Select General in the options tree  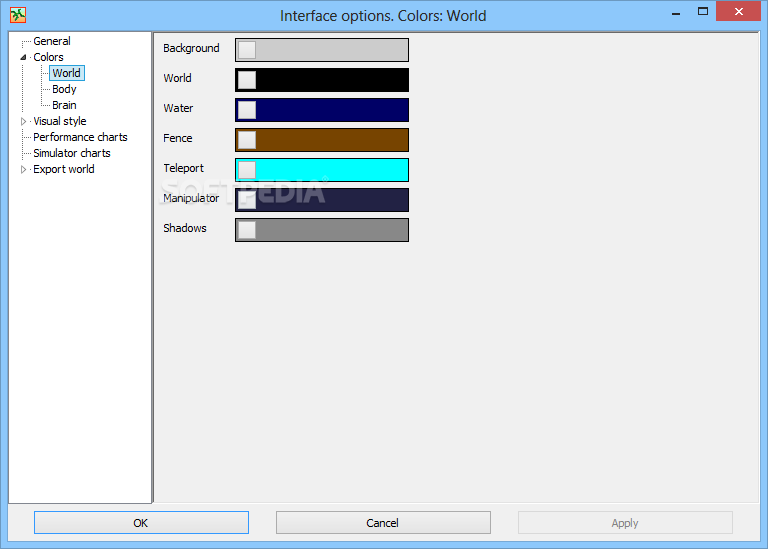[51, 41]
